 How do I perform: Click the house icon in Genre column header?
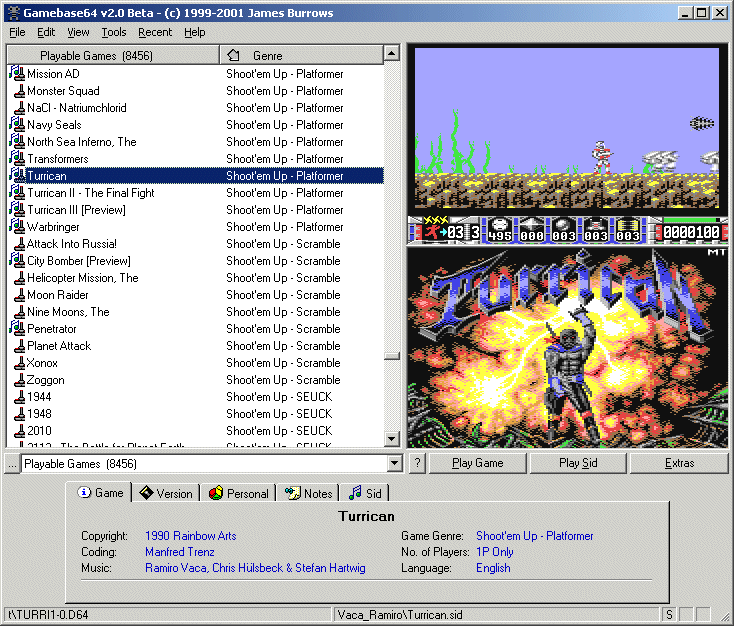pos(233,55)
